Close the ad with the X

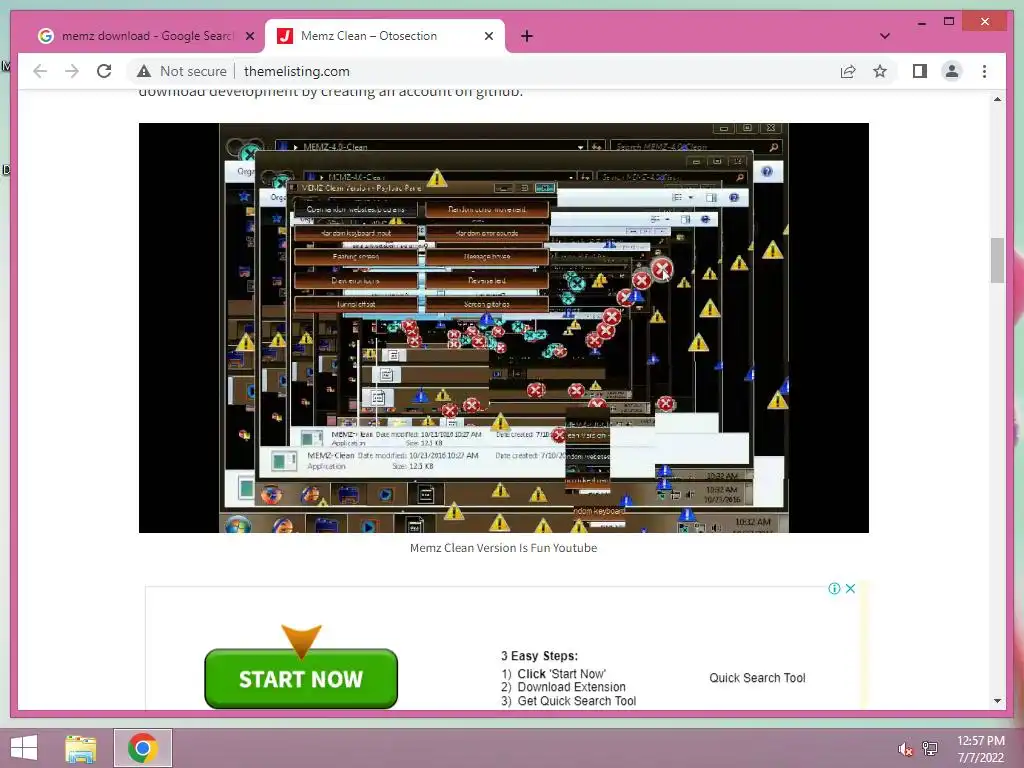click(850, 588)
